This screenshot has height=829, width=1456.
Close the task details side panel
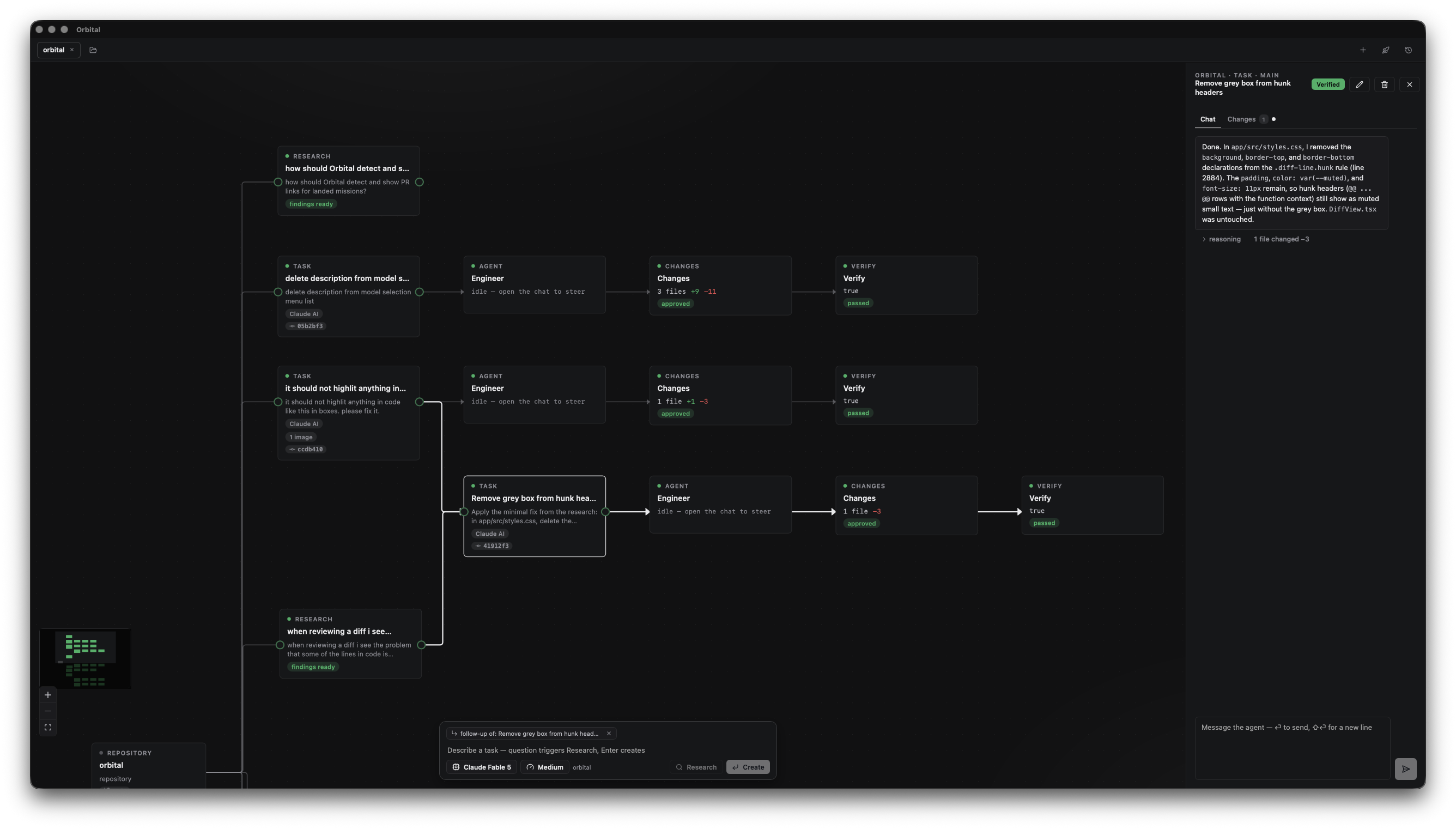[x=1409, y=84]
